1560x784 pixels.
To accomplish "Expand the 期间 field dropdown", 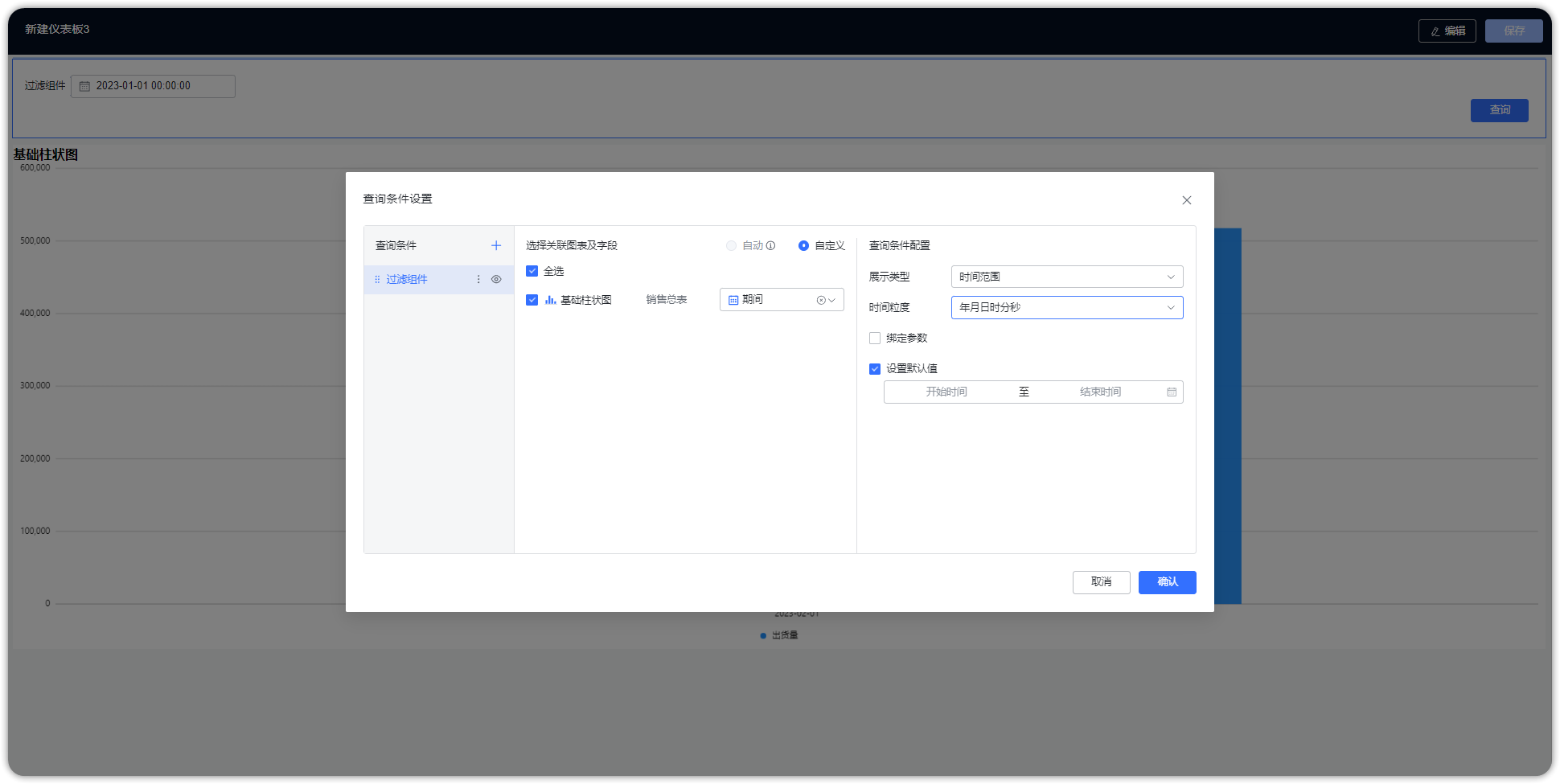I will pyautogui.click(x=832, y=300).
